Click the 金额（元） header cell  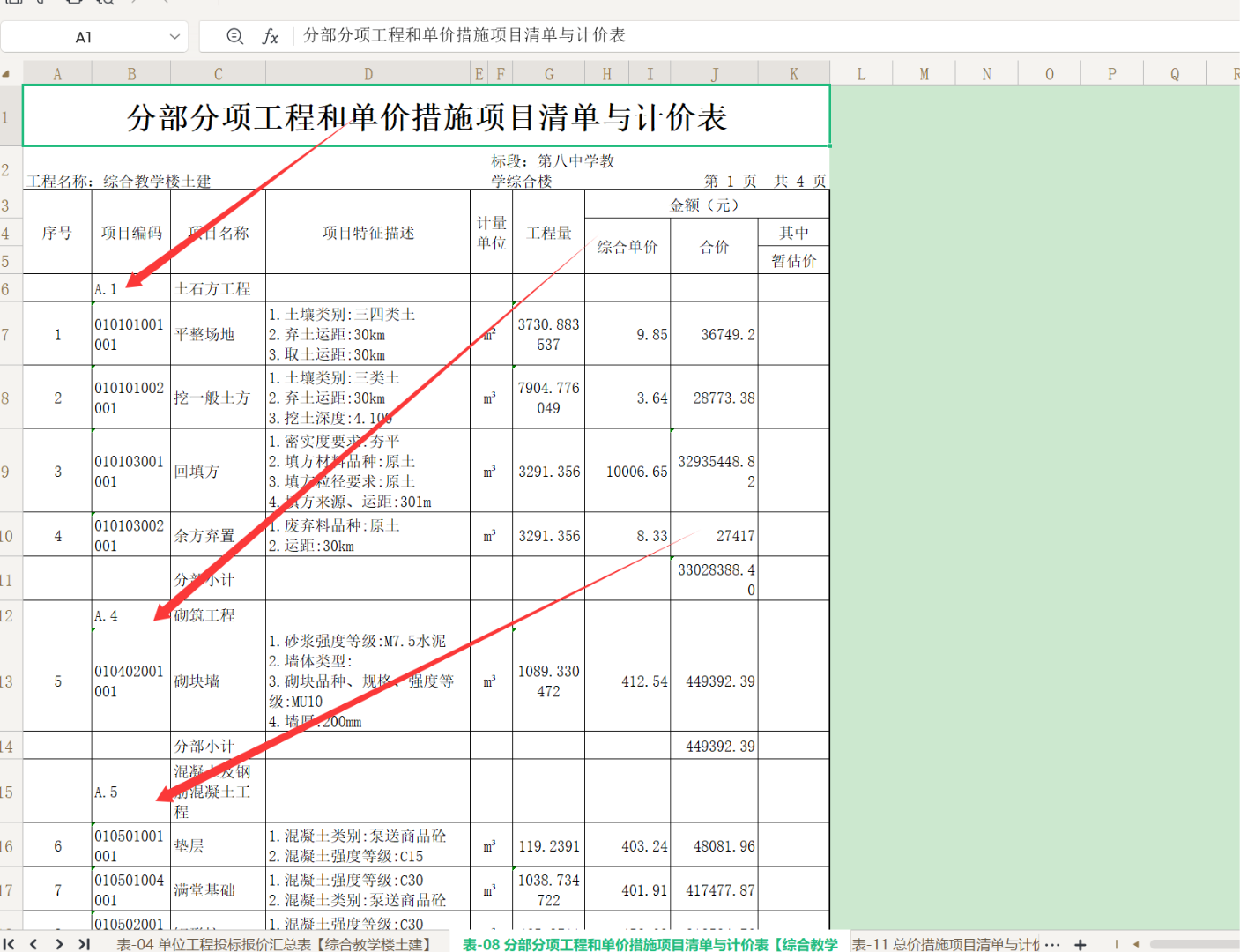(x=706, y=205)
